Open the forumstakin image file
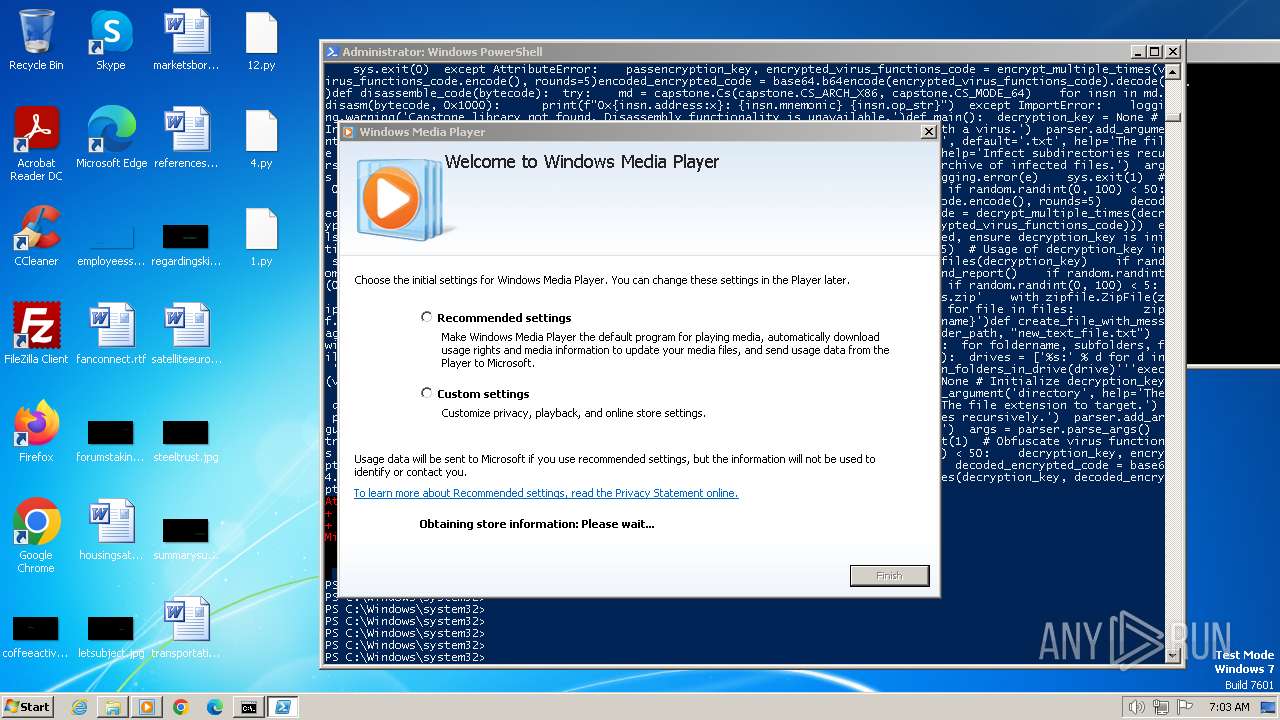The height and width of the screenshot is (720, 1280). click(x=111, y=440)
